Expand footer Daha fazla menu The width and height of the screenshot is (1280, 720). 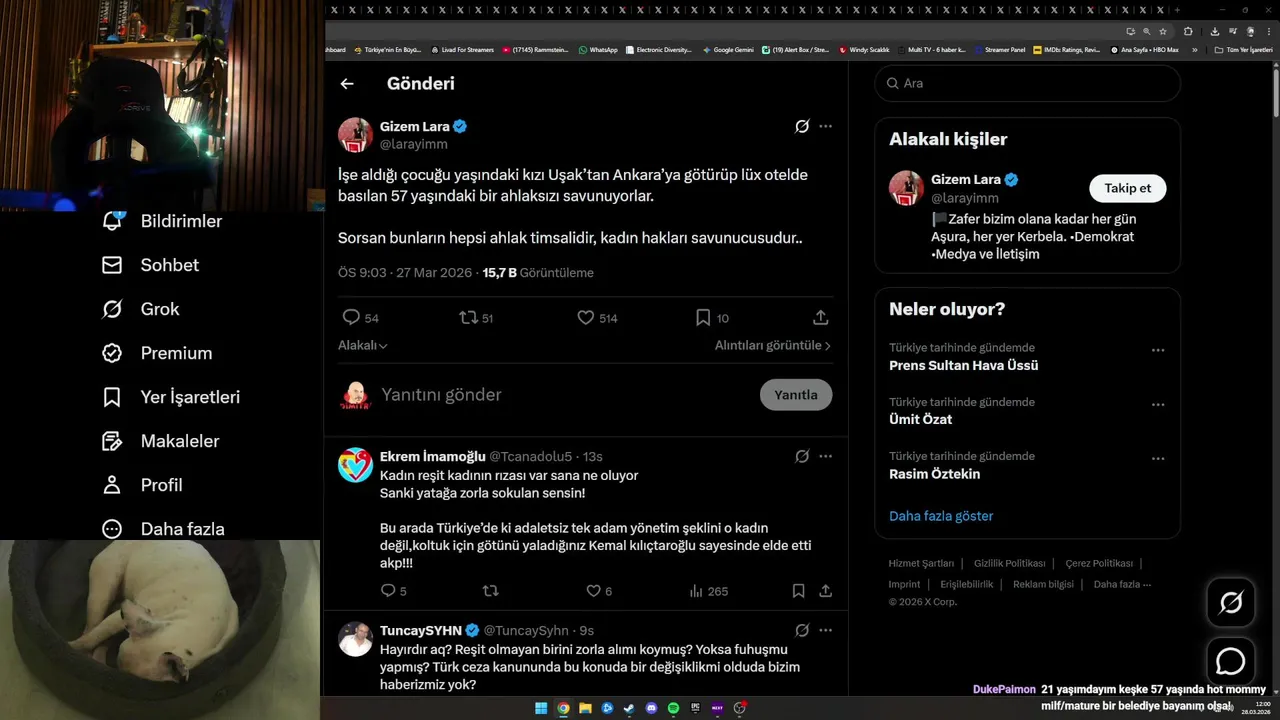pos(1122,584)
